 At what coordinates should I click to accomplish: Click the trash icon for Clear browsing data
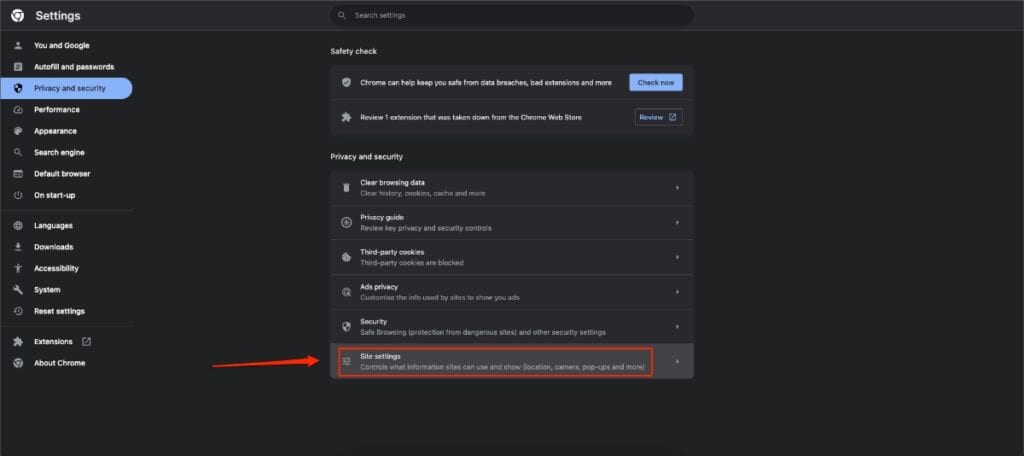point(347,188)
